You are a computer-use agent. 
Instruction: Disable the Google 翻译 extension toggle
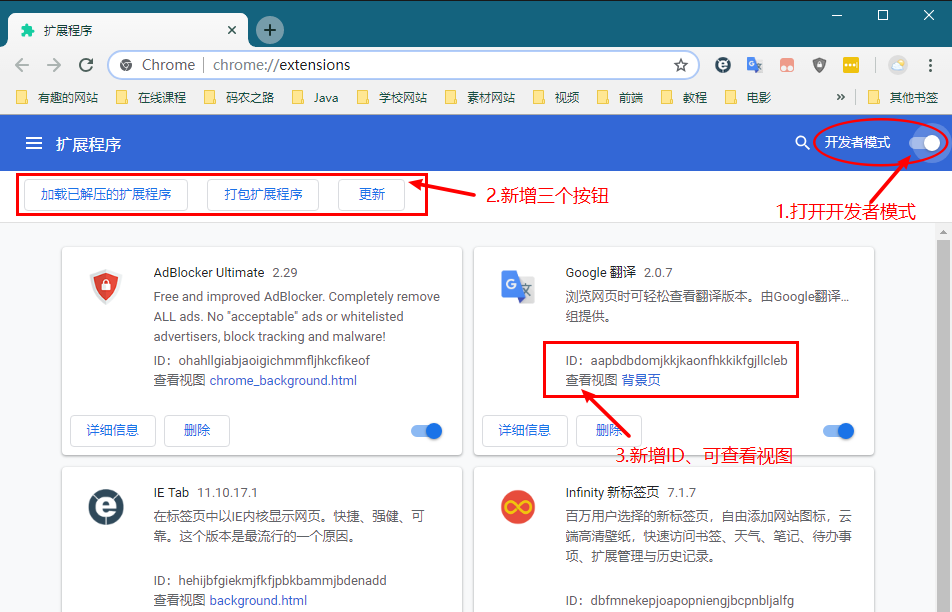(838, 431)
